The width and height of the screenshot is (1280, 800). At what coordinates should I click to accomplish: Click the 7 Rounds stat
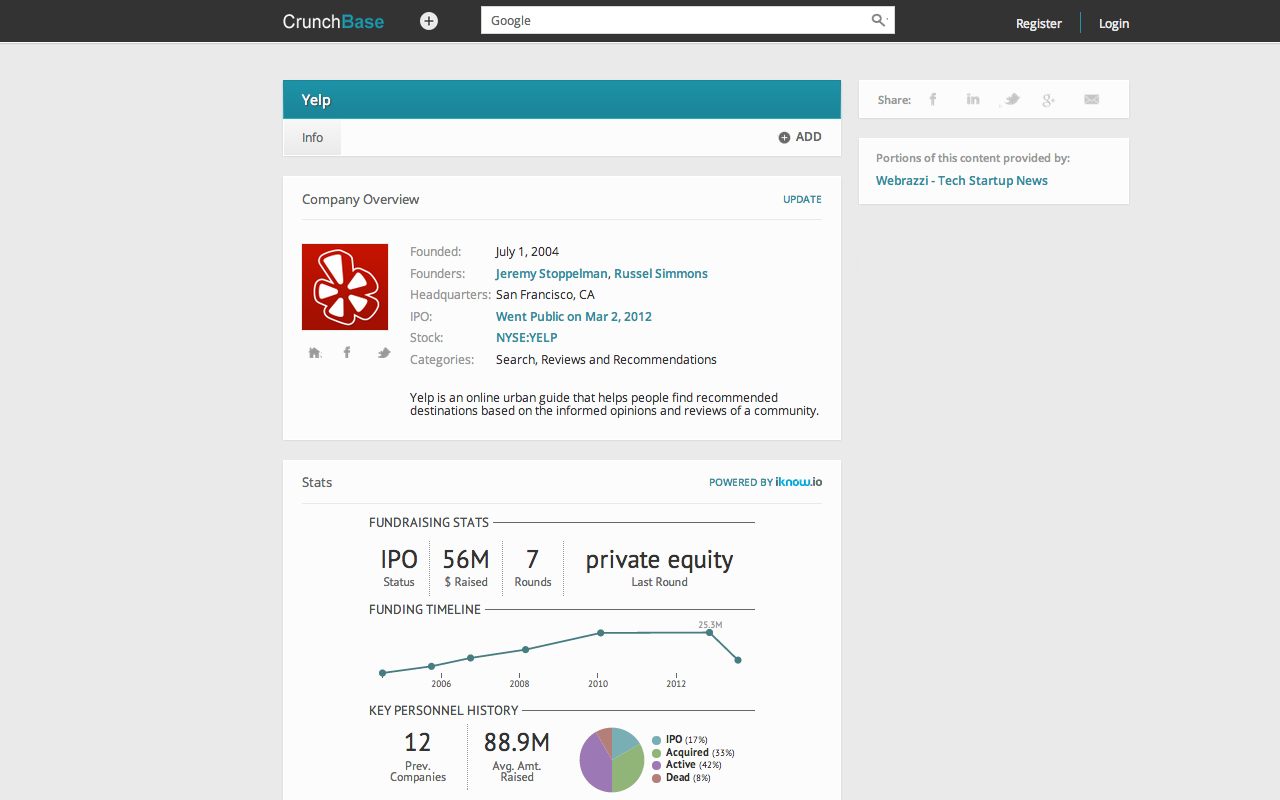coord(533,567)
